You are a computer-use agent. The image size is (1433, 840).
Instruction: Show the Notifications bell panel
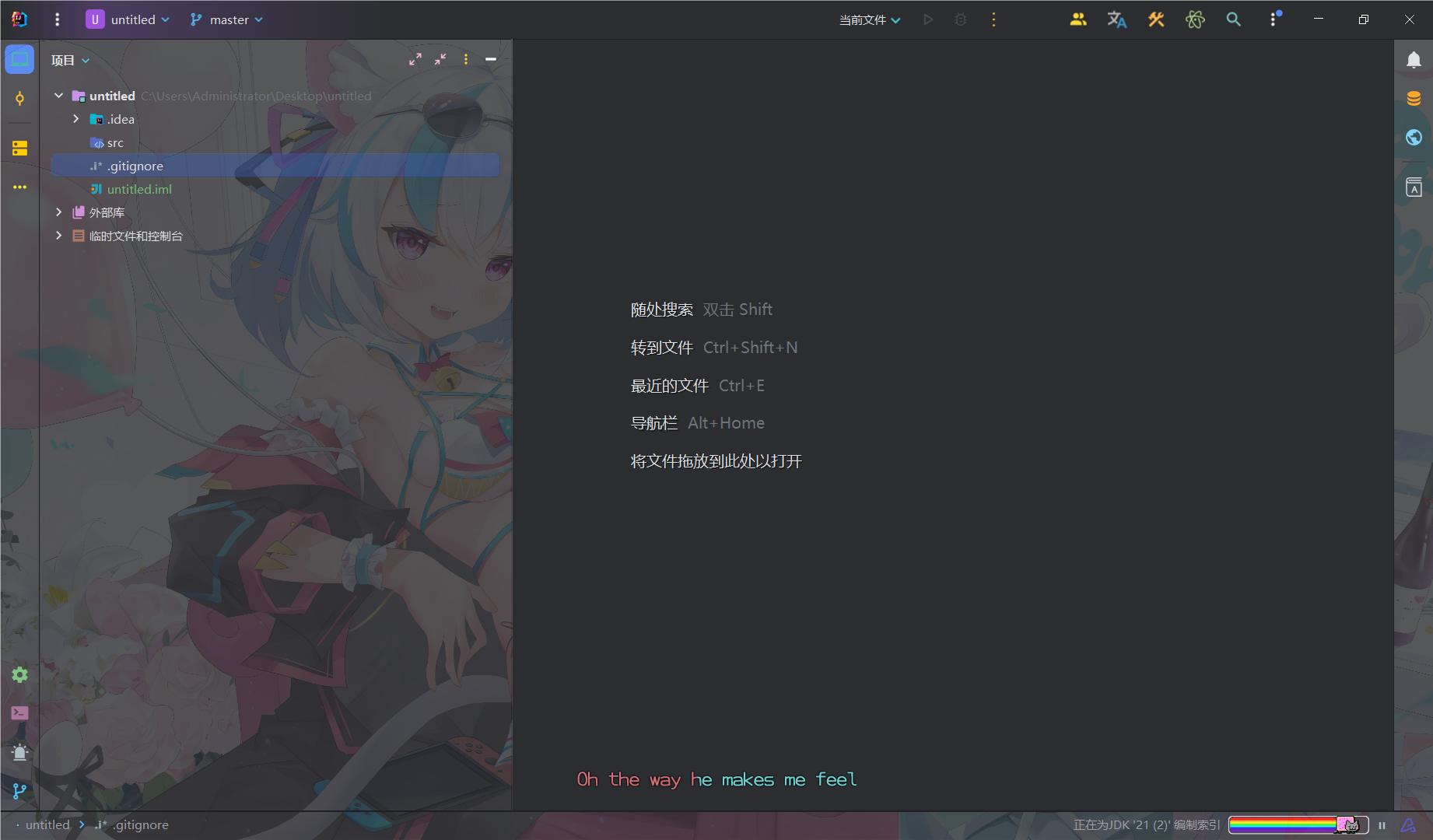[x=1414, y=60]
